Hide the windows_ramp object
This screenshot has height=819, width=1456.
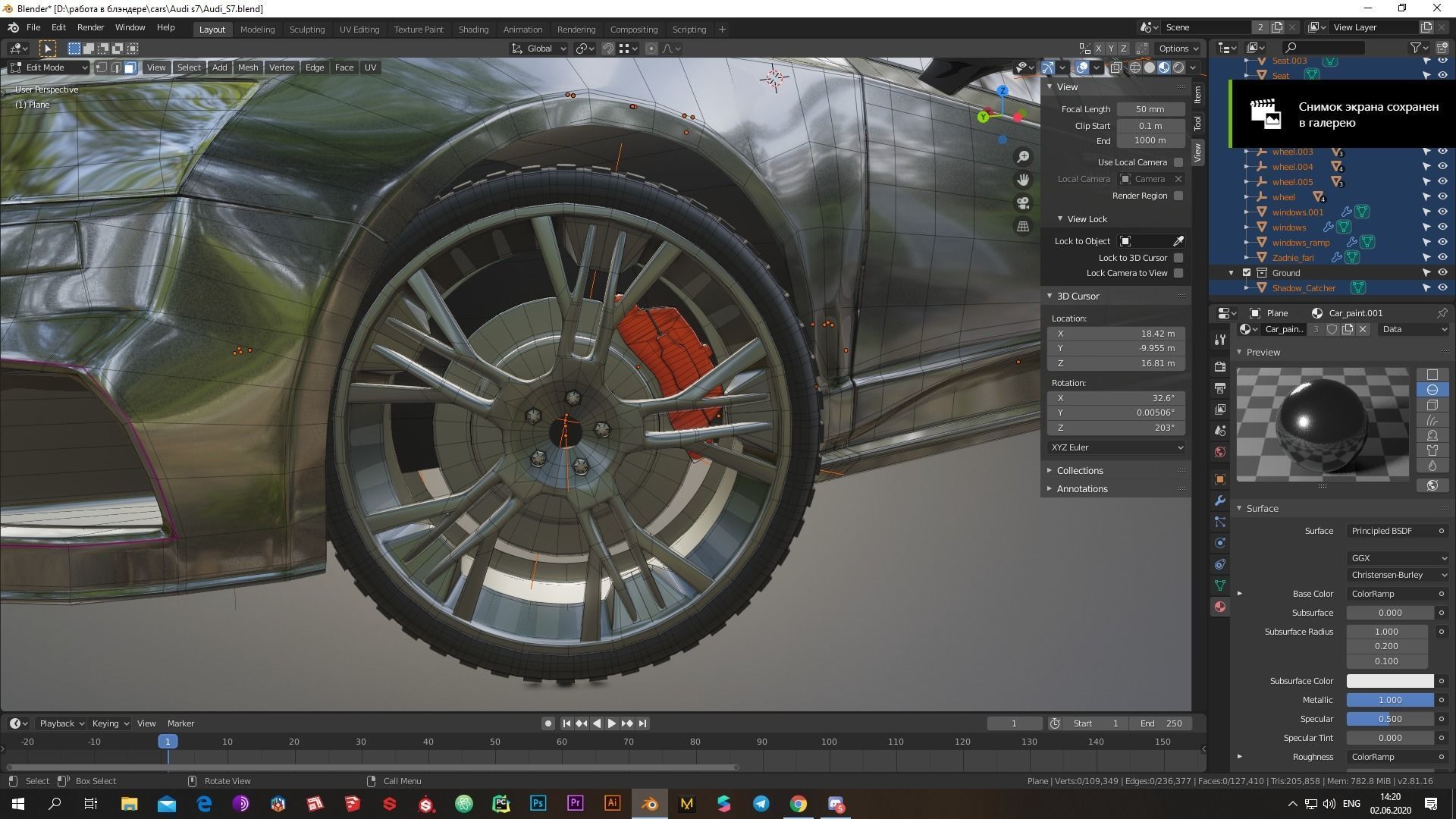pos(1442,243)
